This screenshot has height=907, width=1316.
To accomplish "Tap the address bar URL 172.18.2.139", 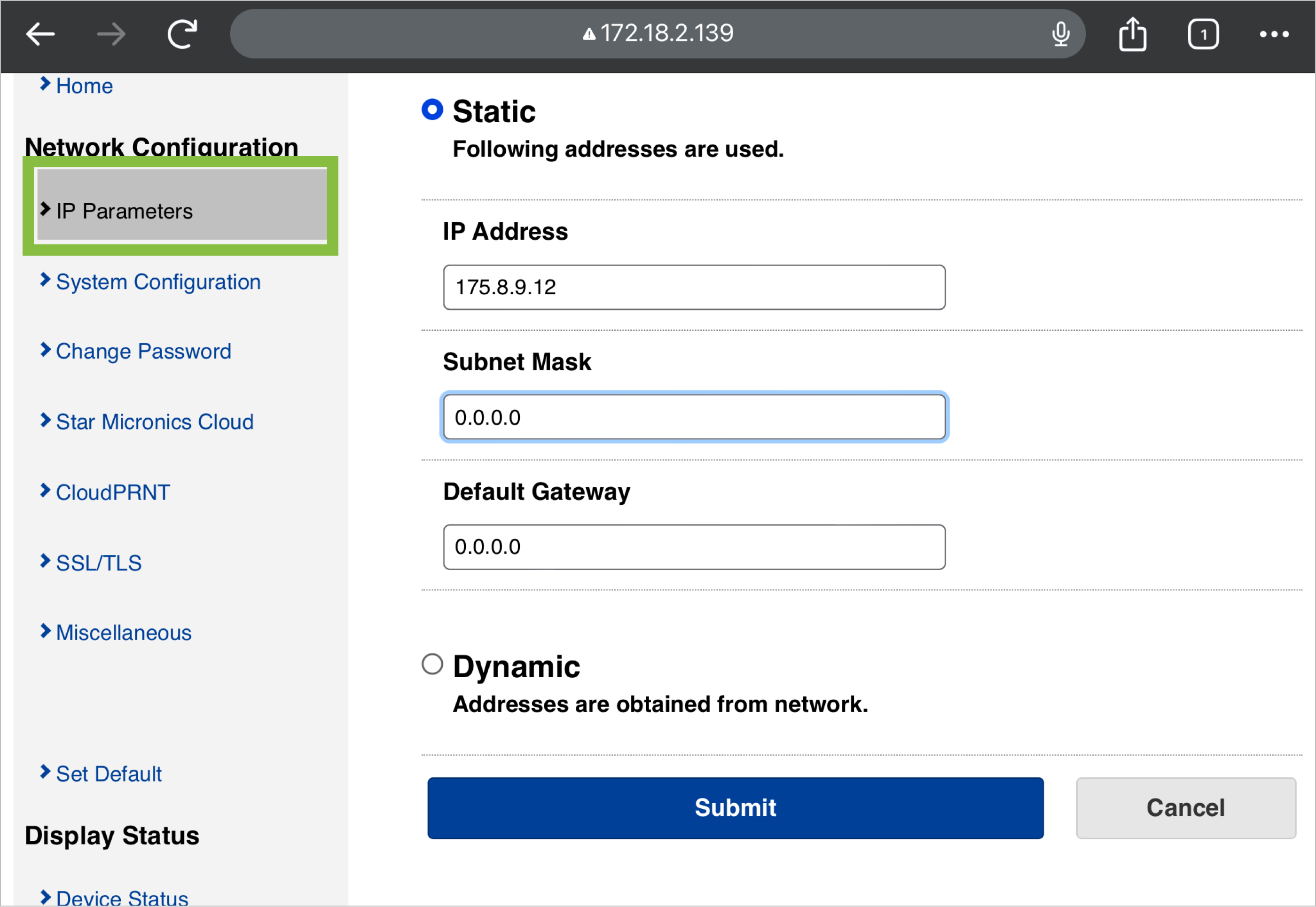I will (666, 33).
